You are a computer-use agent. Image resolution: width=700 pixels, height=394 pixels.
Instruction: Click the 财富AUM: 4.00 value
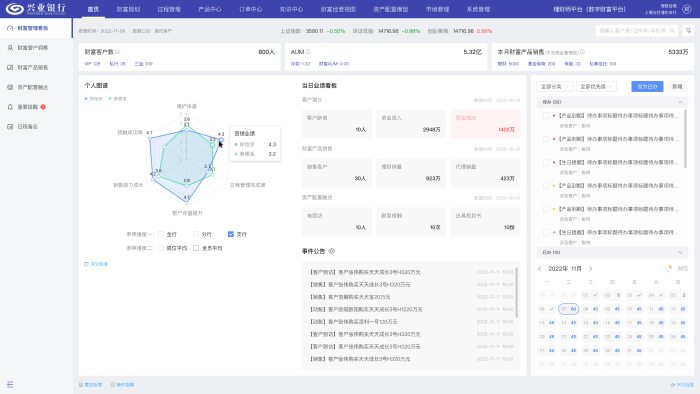click(334, 64)
